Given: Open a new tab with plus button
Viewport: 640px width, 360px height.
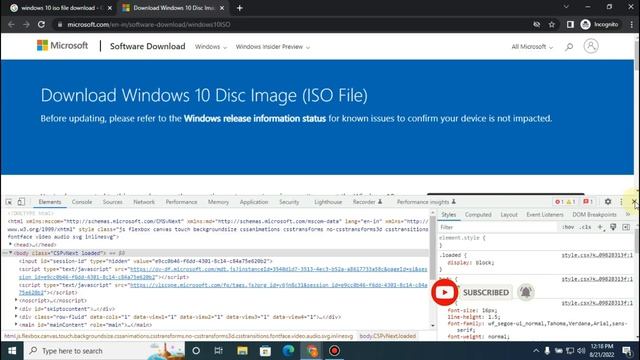Looking at the screenshot, I should (x=240, y=8).
